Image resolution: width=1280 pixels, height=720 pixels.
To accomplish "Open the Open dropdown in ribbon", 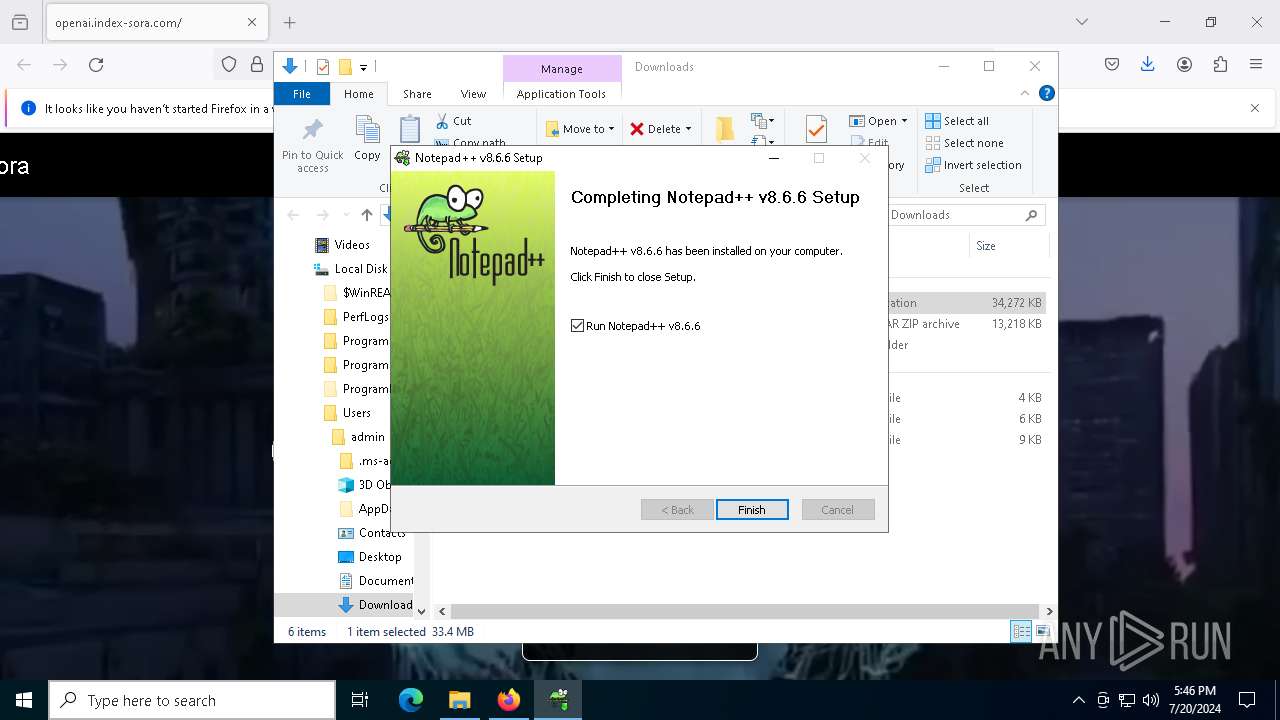I will (878, 121).
